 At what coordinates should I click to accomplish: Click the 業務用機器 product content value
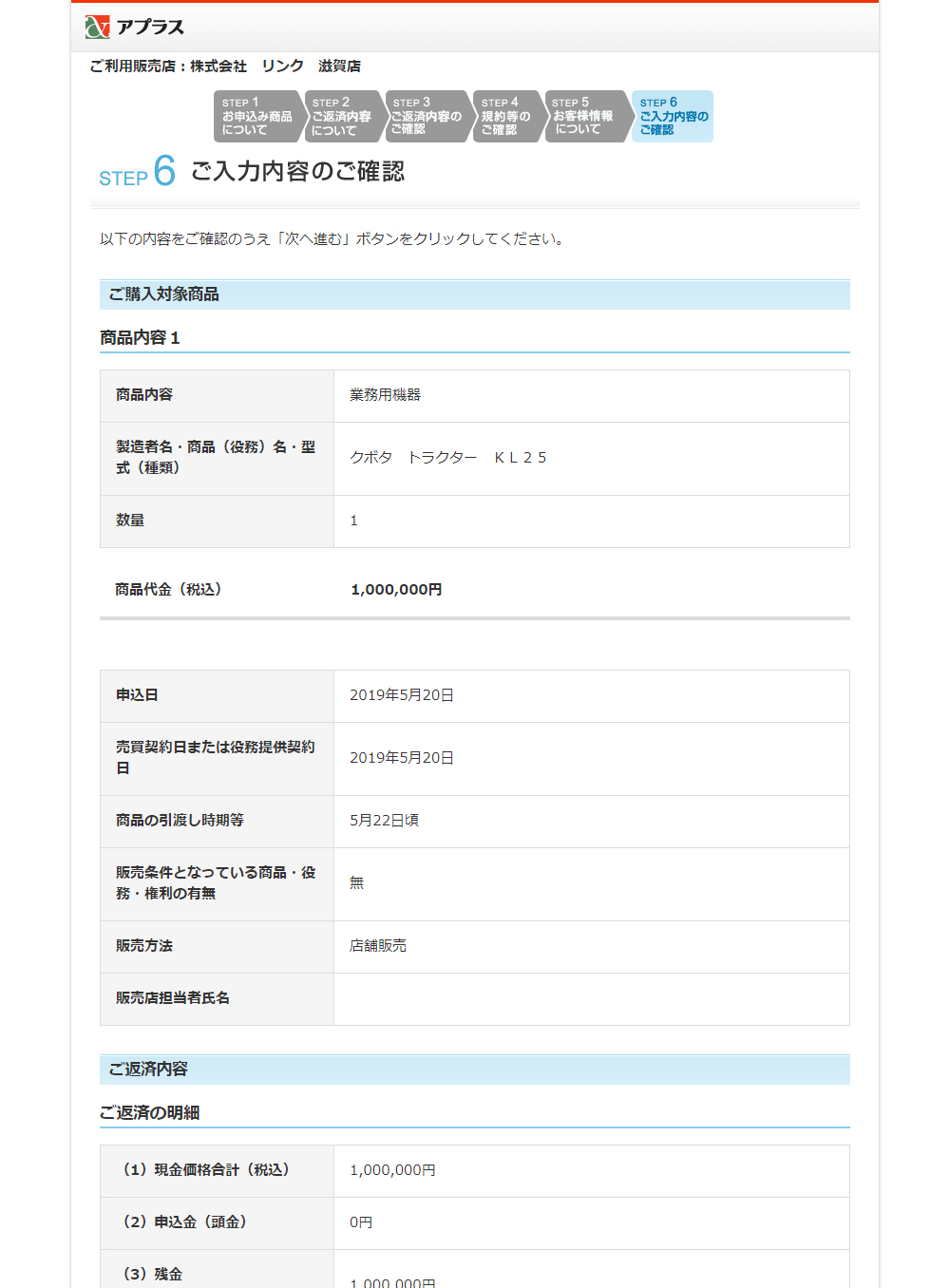(385, 395)
